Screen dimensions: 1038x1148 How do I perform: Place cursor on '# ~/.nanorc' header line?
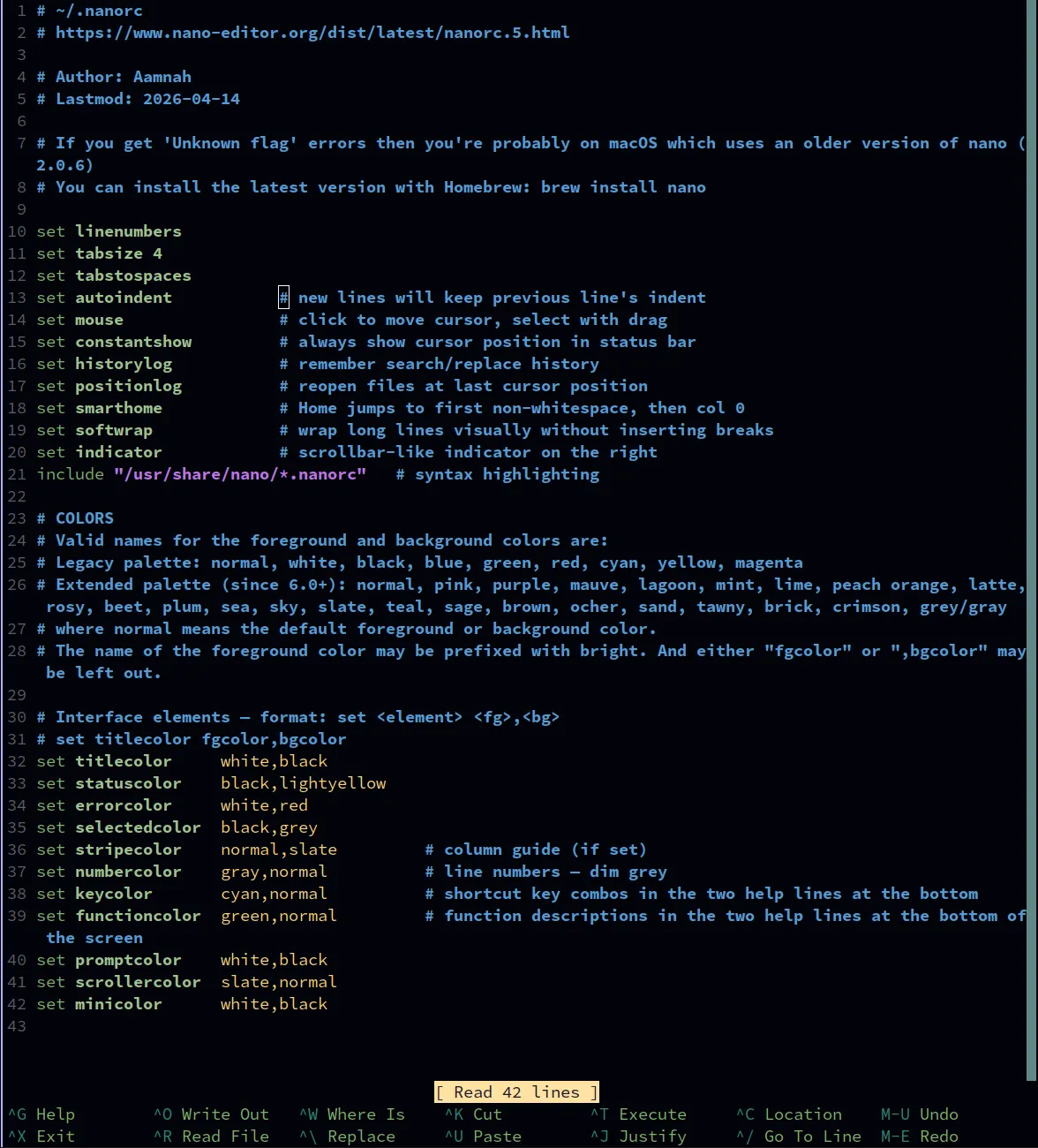click(90, 11)
